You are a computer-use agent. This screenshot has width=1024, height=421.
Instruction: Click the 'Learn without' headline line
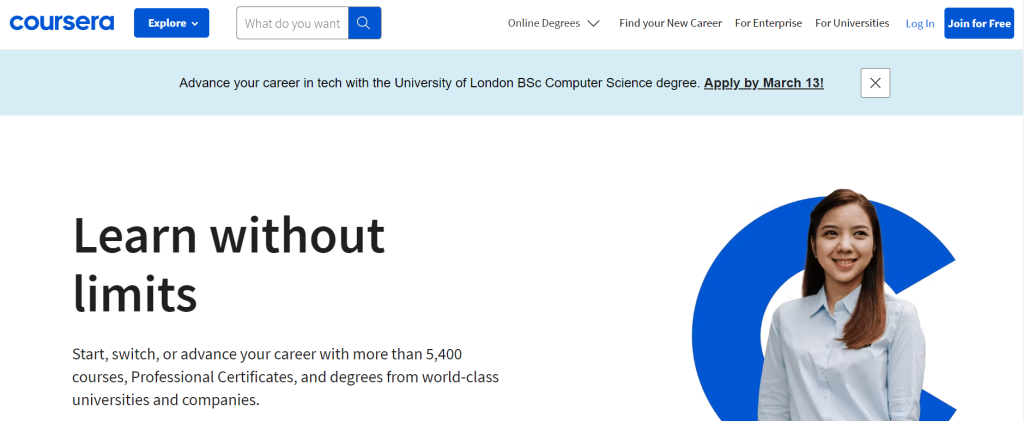tap(229, 237)
